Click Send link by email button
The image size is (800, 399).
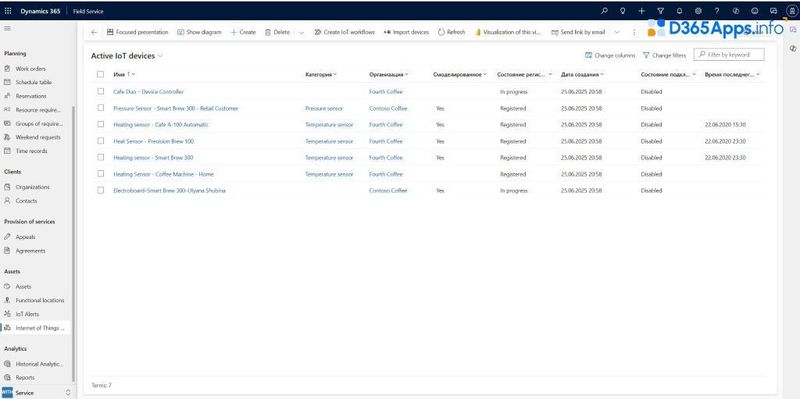578,32
